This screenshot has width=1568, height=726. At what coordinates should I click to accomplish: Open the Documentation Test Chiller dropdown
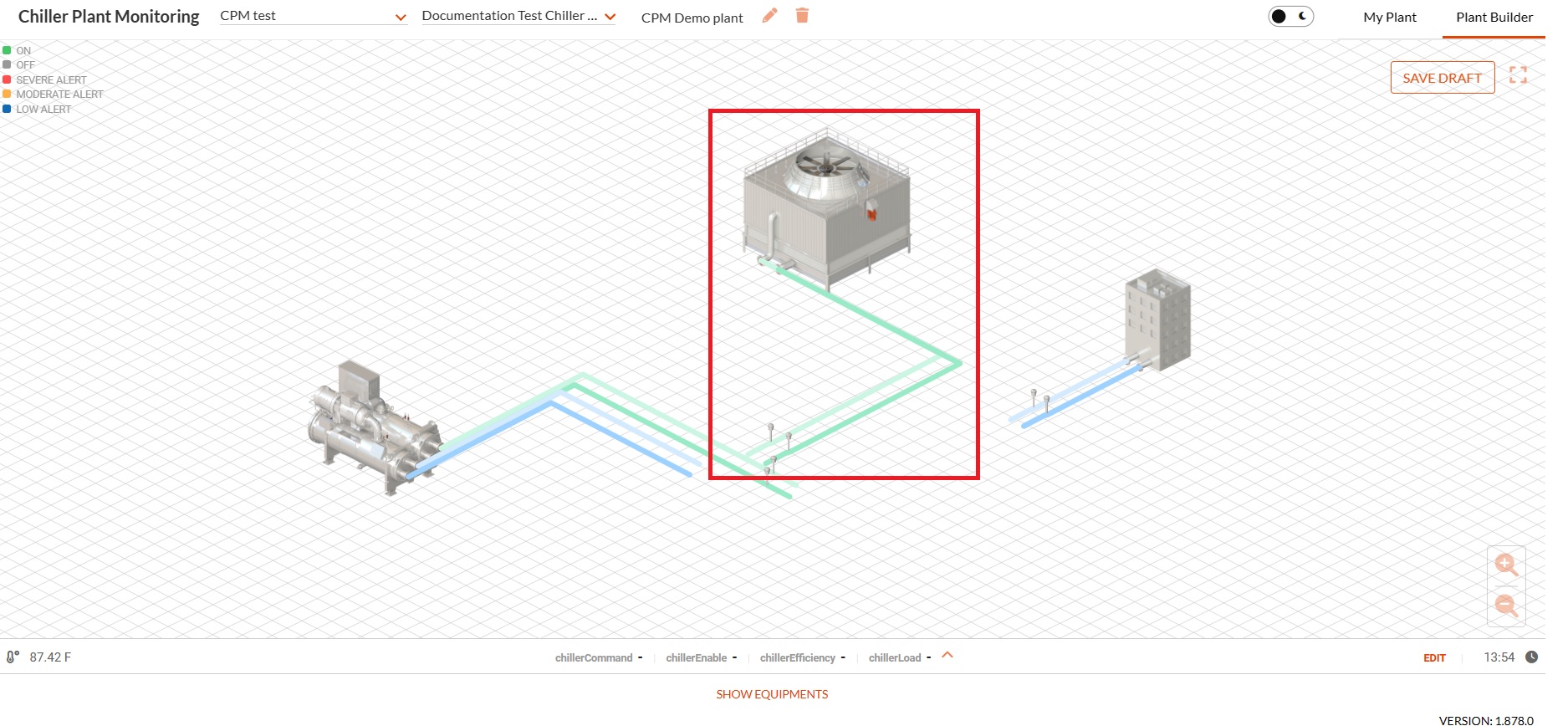518,16
